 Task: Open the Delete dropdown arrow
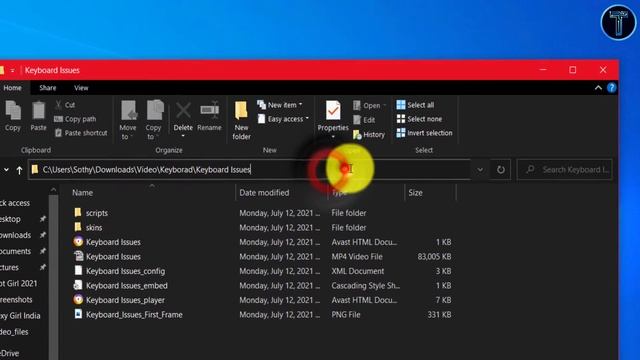coord(183,136)
